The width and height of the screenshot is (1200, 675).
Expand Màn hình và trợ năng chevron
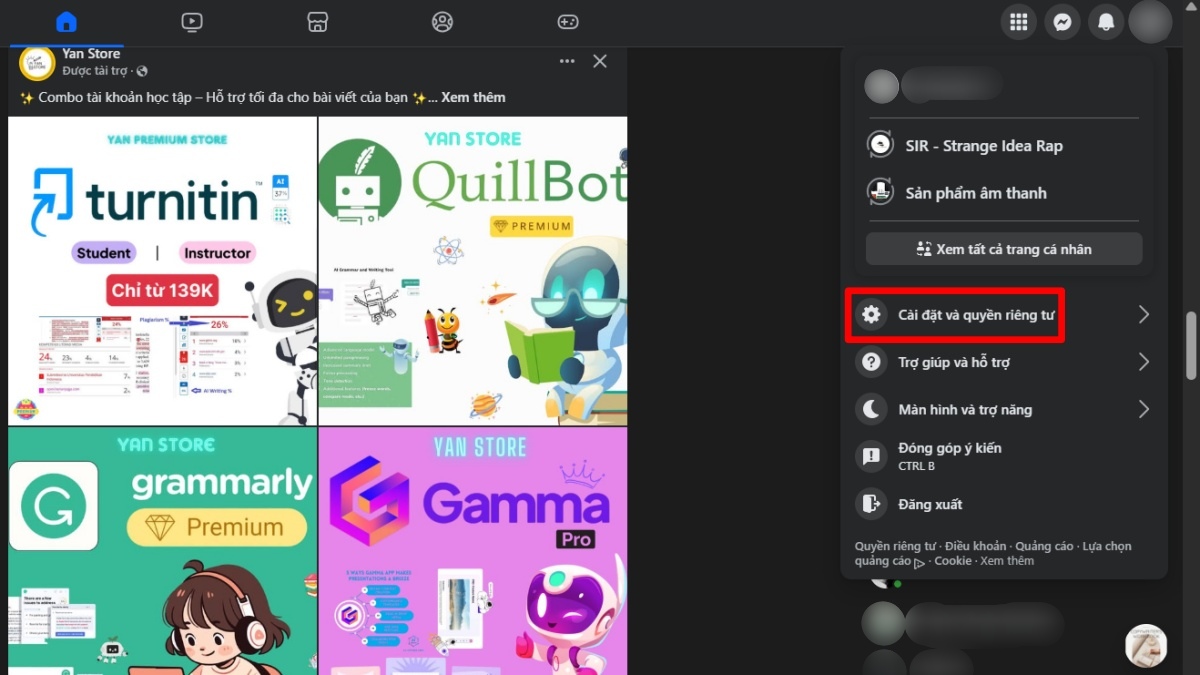1144,409
